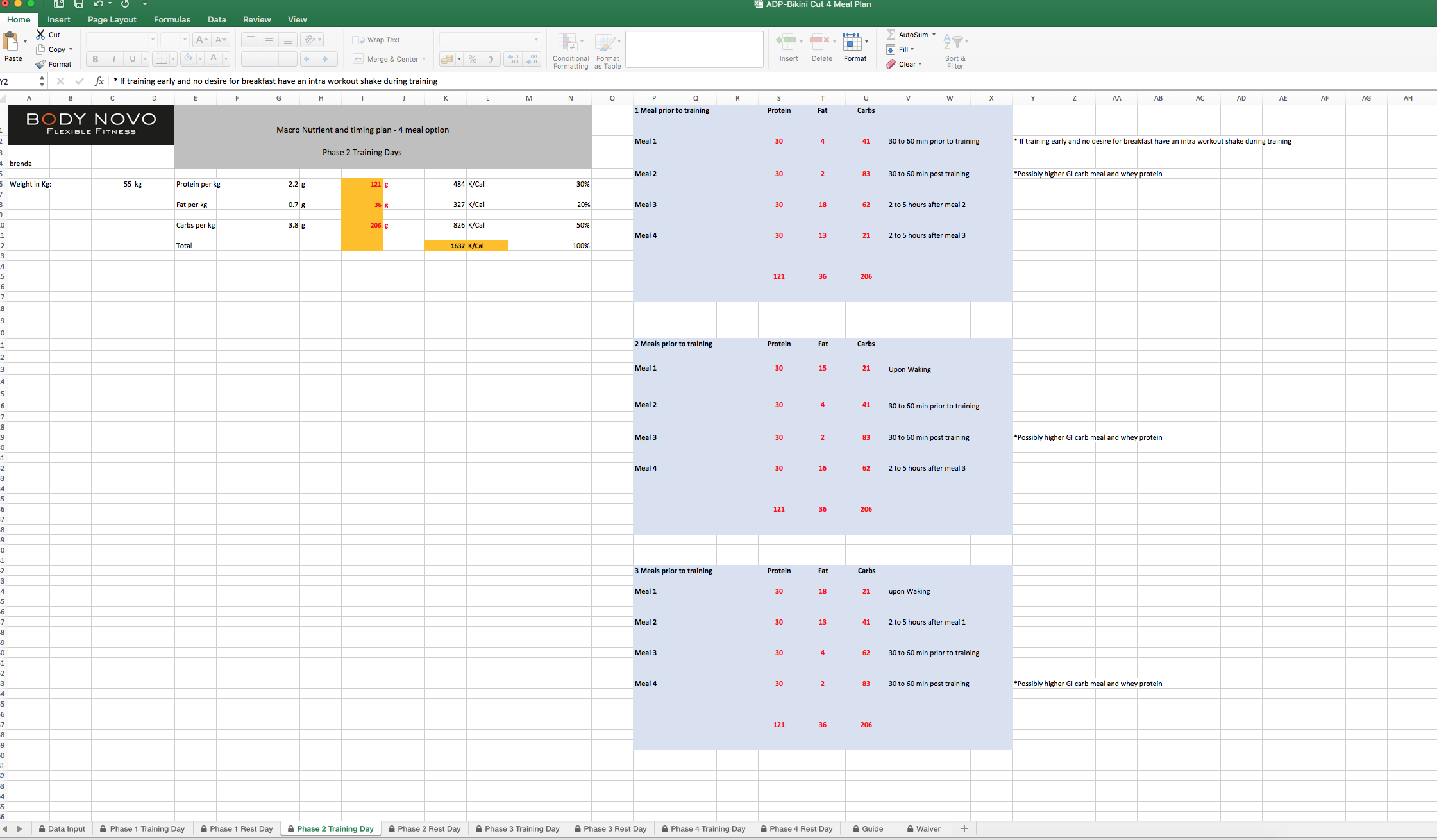The image size is (1437, 840).
Task: Click the formula bar text
Action: click(276, 81)
